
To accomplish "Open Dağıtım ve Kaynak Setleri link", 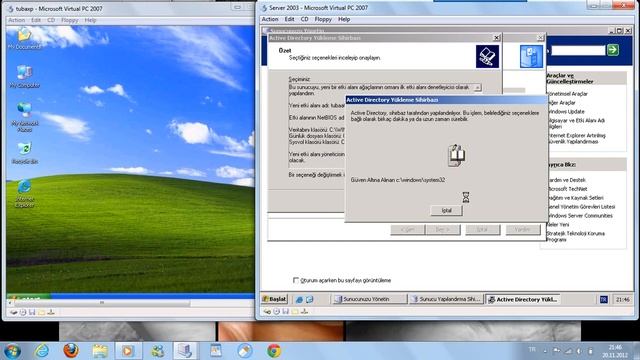I will coord(576,198).
